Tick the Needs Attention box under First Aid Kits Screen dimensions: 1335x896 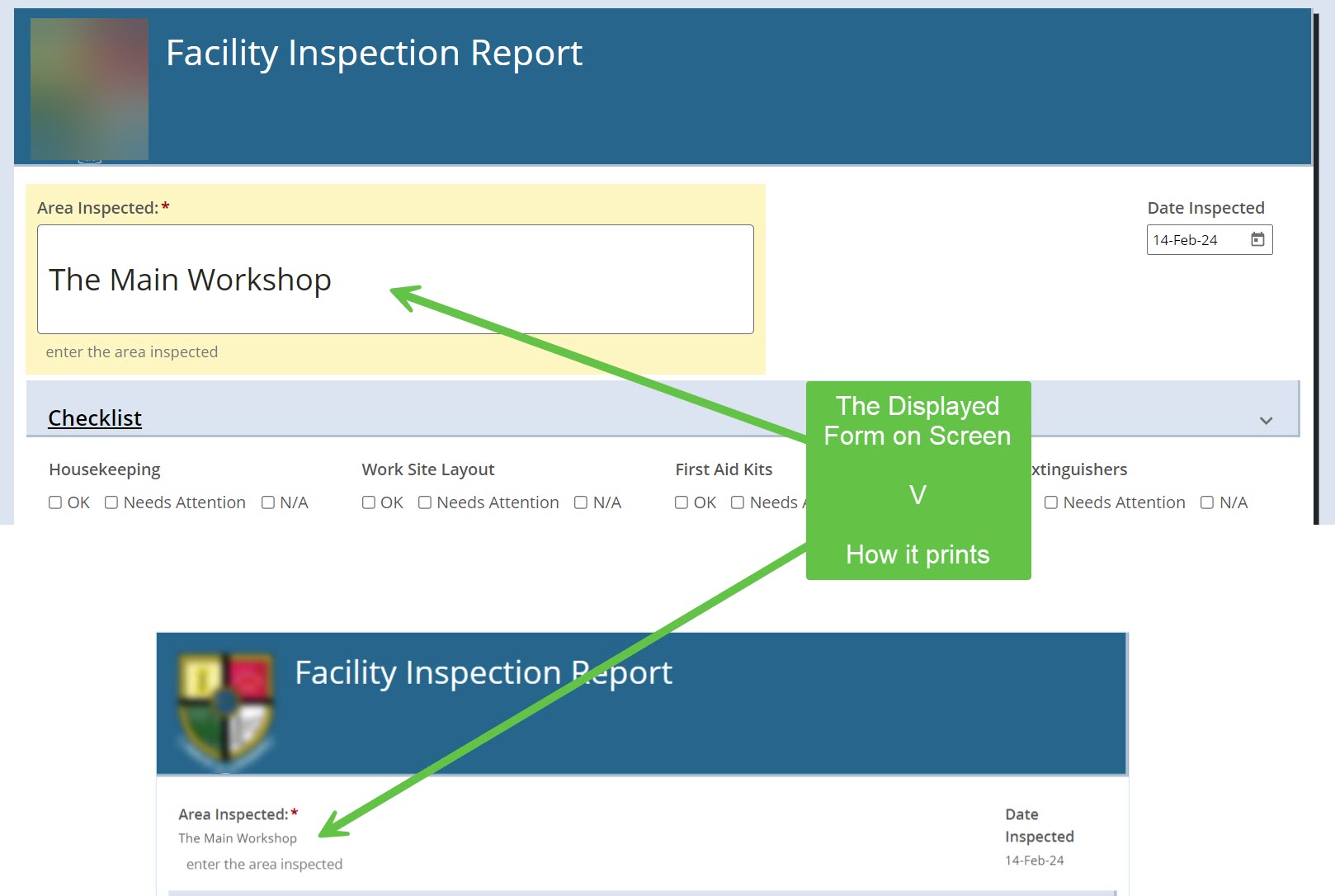pyautogui.click(x=738, y=502)
